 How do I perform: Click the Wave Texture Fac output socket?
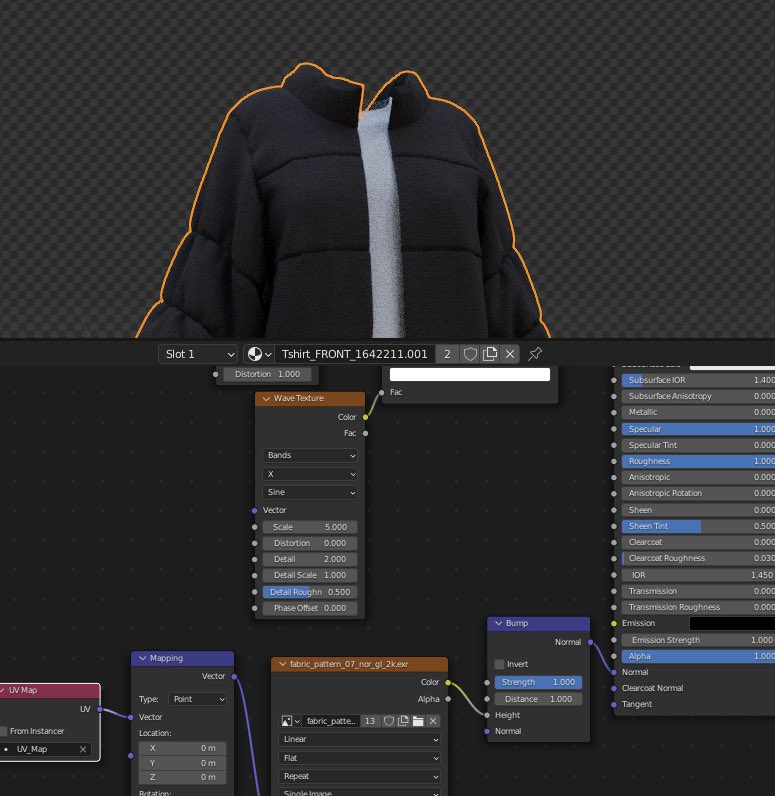click(x=365, y=433)
